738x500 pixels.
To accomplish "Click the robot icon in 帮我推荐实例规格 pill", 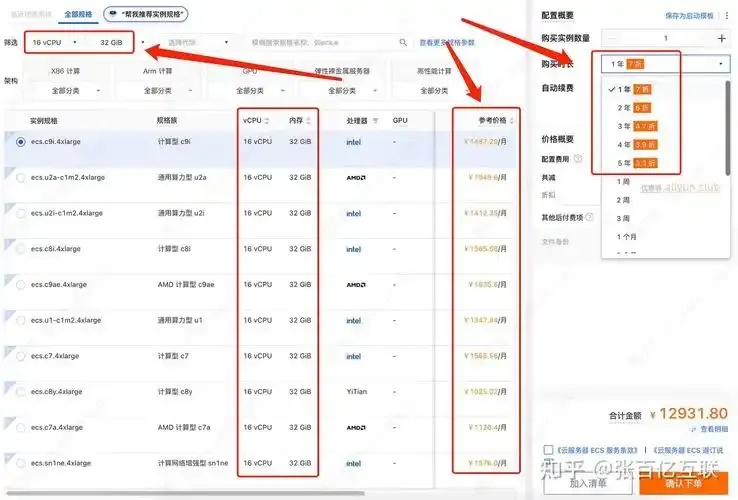I will pyautogui.click(x=113, y=14).
